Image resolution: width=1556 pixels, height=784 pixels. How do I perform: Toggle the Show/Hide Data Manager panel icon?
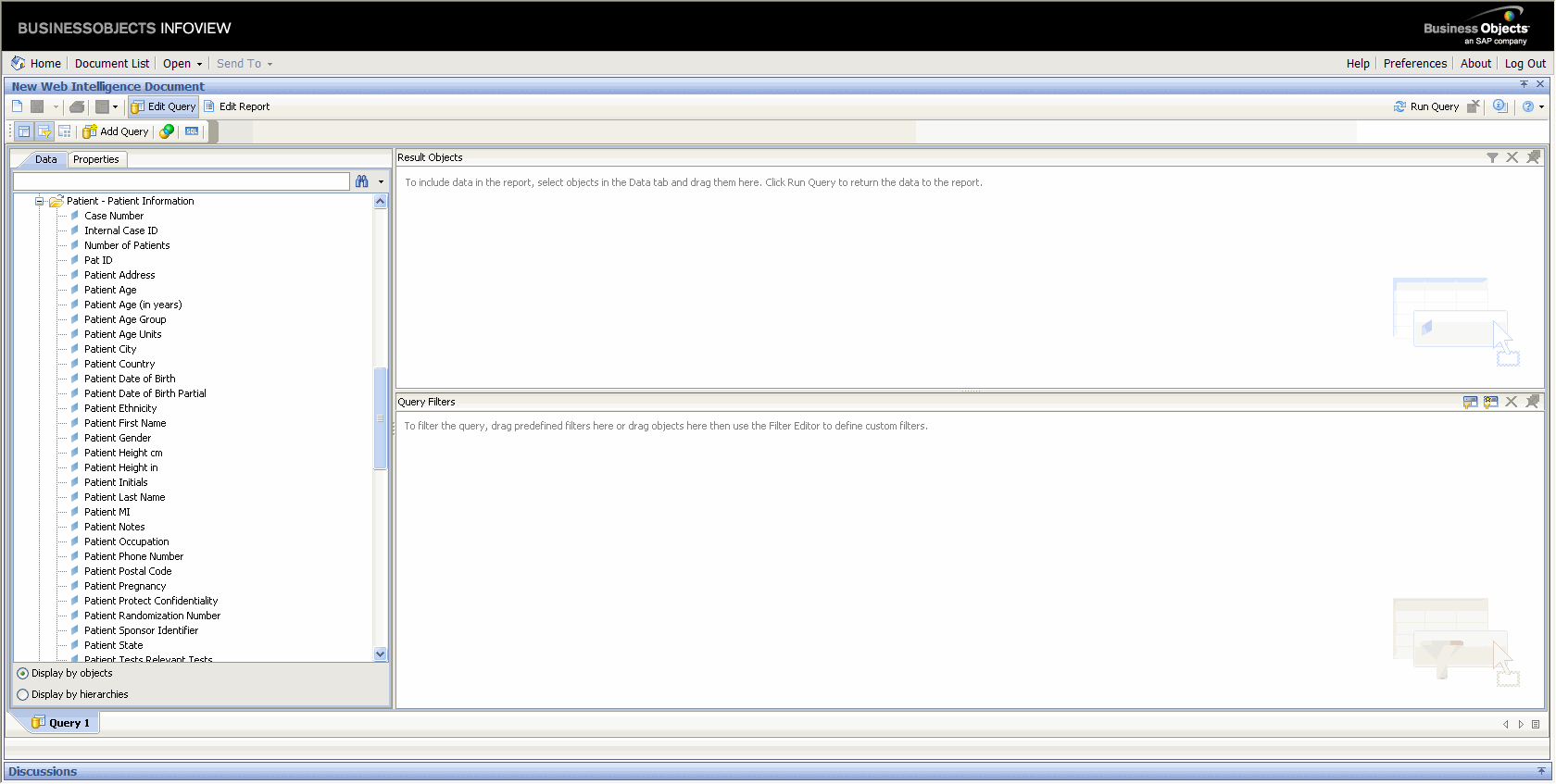tap(24, 131)
